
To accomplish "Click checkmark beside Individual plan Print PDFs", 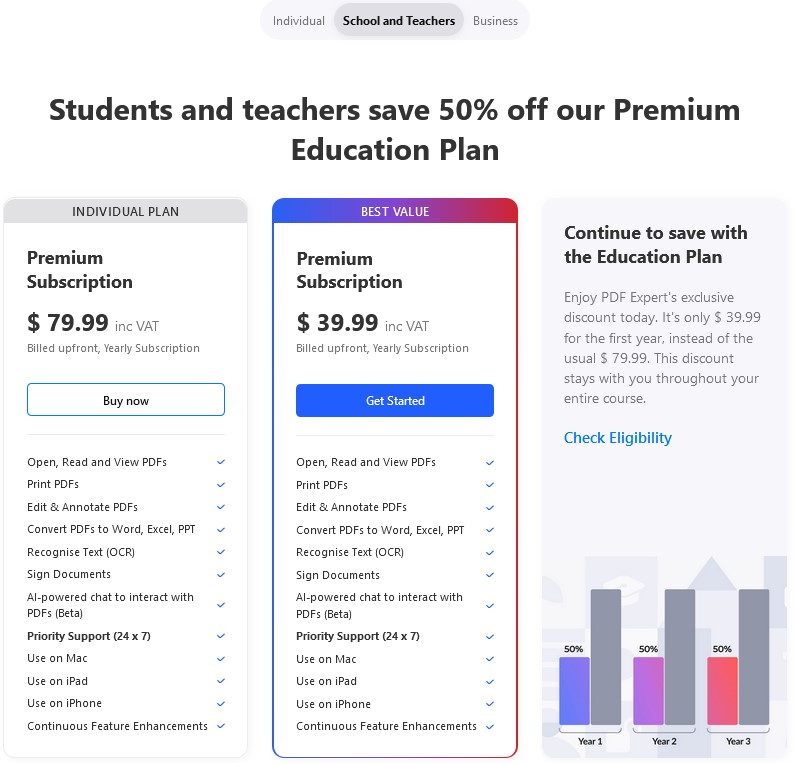I will [221, 485].
